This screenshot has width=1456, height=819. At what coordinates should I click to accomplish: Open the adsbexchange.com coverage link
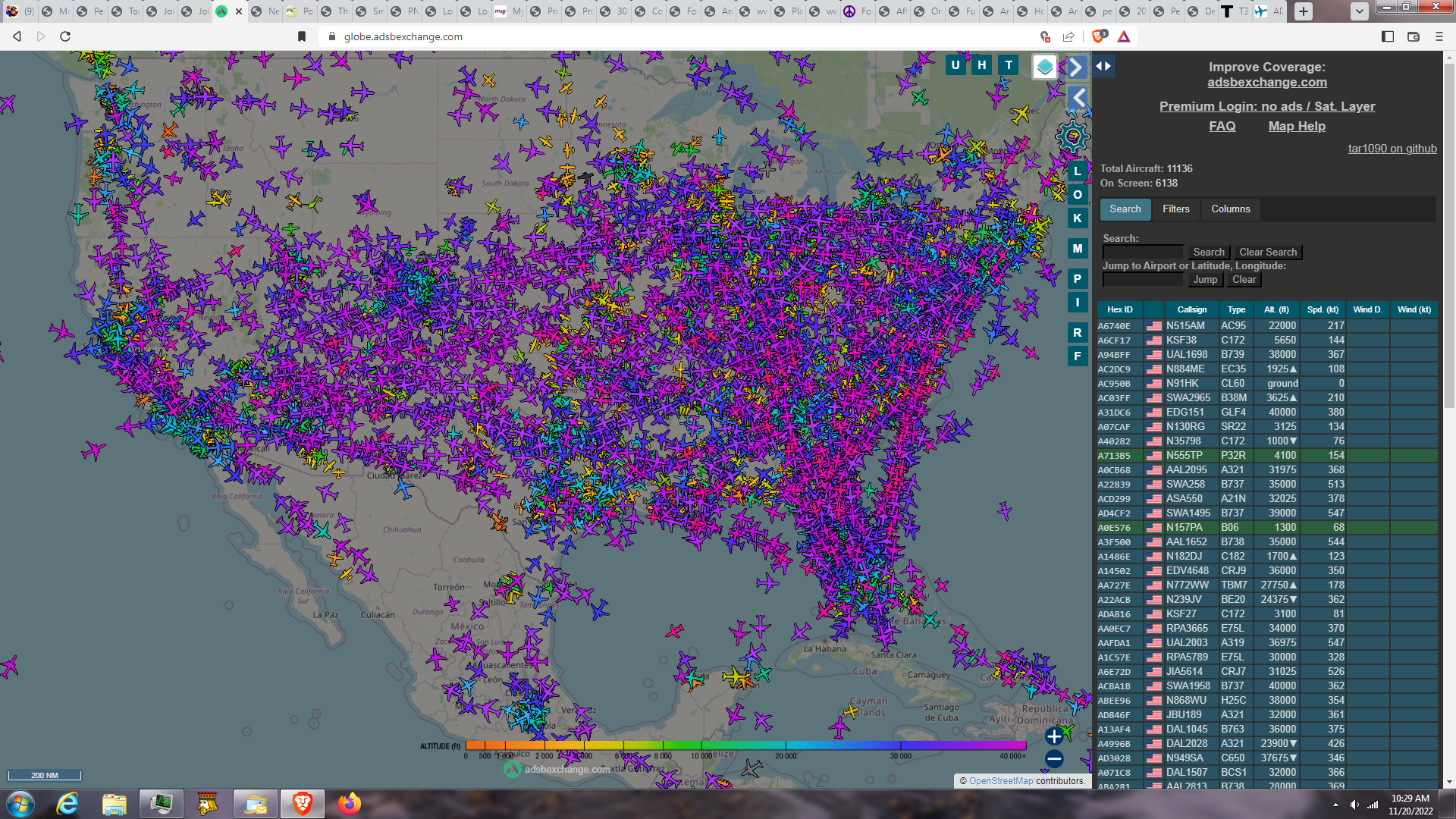[x=1267, y=82]
